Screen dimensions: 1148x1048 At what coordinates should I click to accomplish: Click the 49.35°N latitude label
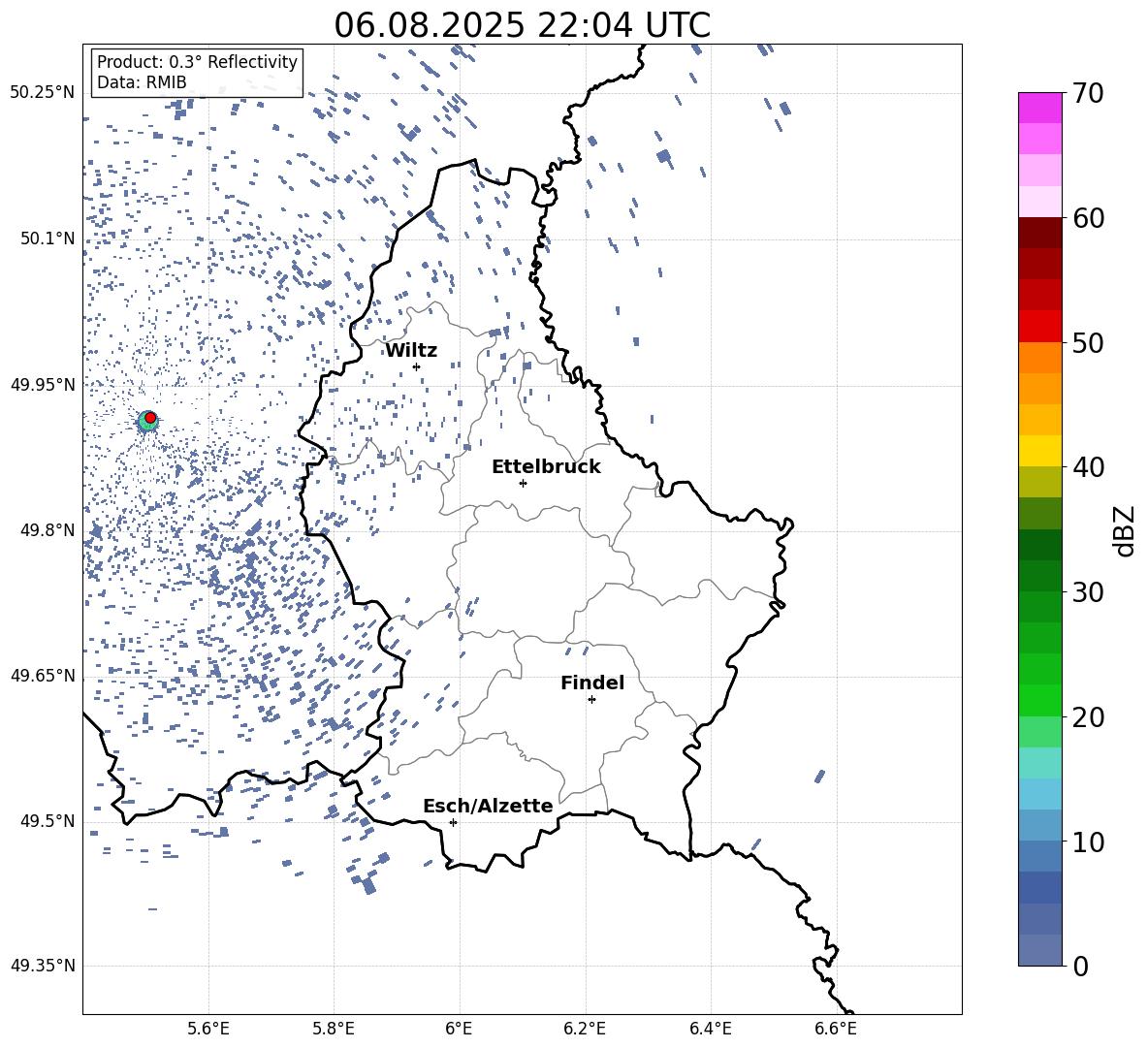pos(43,966)
